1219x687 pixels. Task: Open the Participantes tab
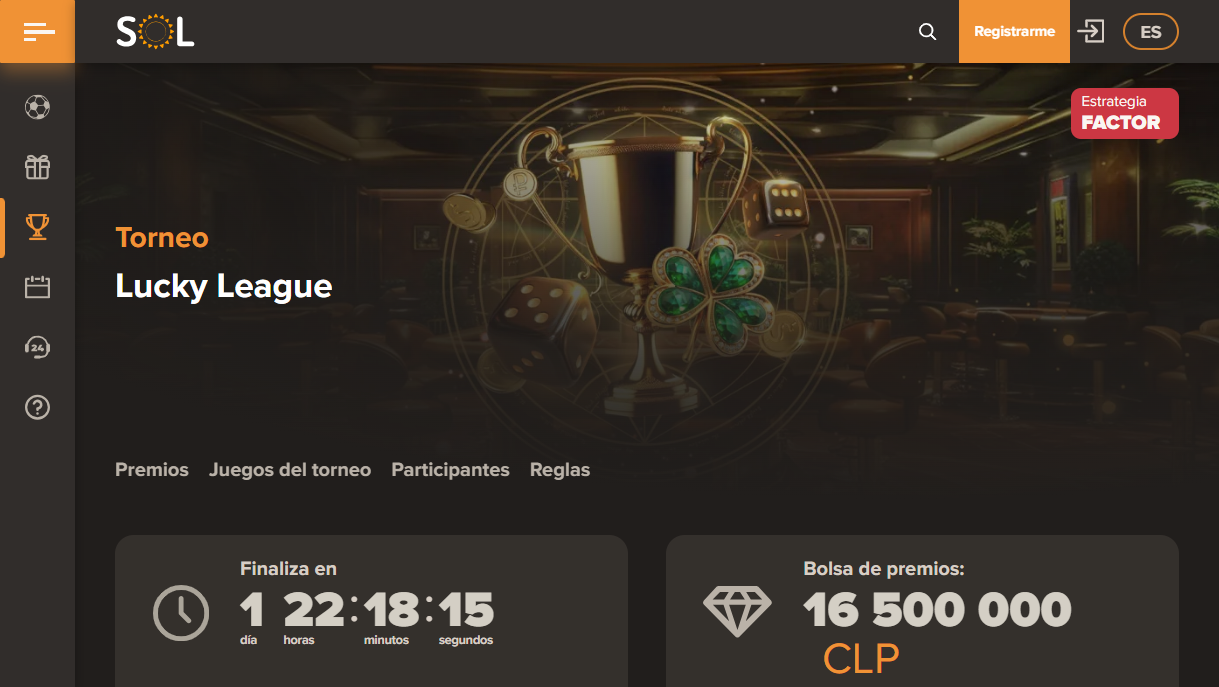(450, 469)
